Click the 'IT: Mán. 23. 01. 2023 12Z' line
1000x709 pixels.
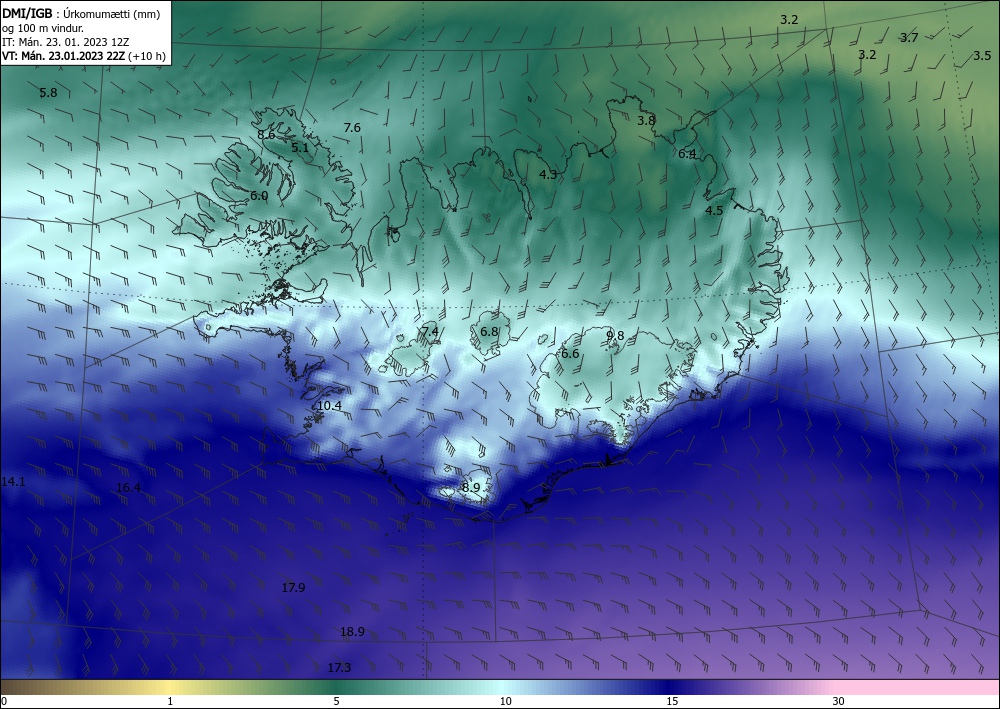66,42
